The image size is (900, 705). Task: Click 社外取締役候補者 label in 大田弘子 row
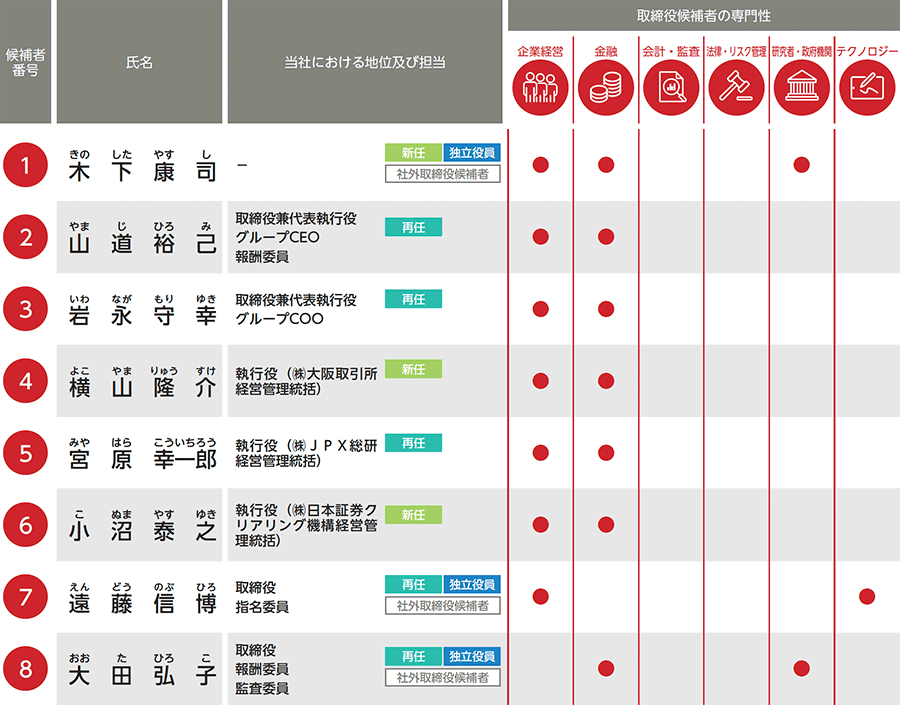point(443,677)
